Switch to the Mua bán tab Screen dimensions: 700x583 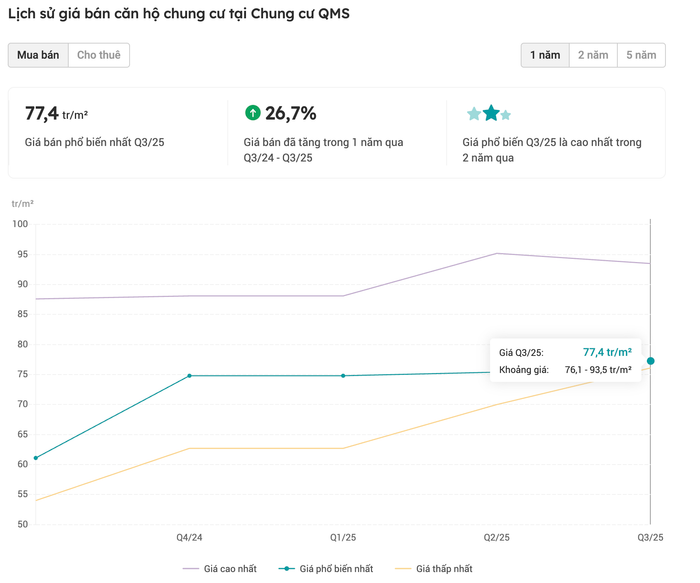[38, 55]
